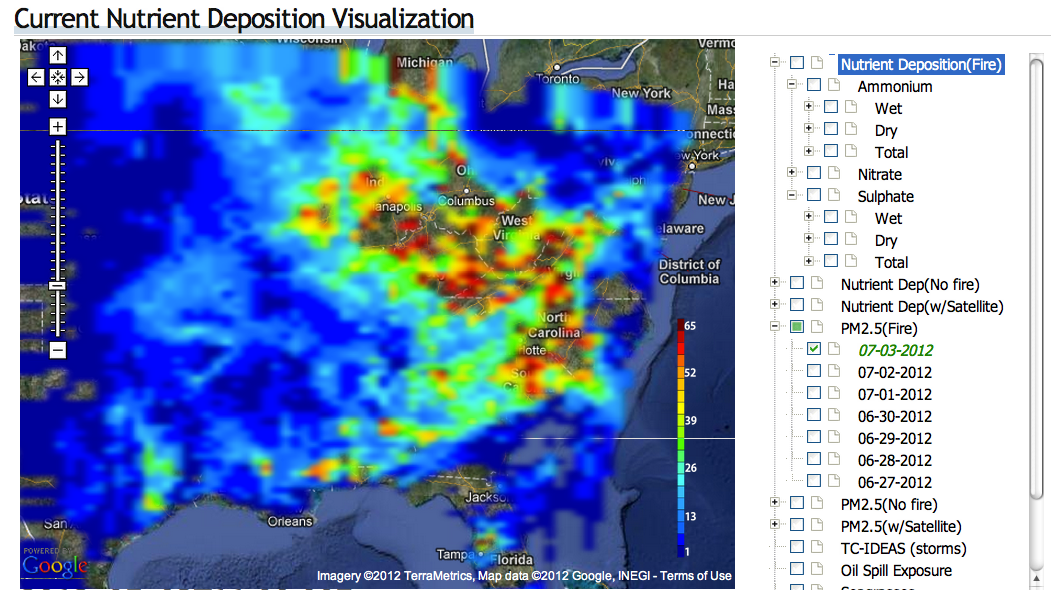Viewport: 1051px width, 590px height.
Task: Check the Nitrate checkbox
Action: [814, 172]
